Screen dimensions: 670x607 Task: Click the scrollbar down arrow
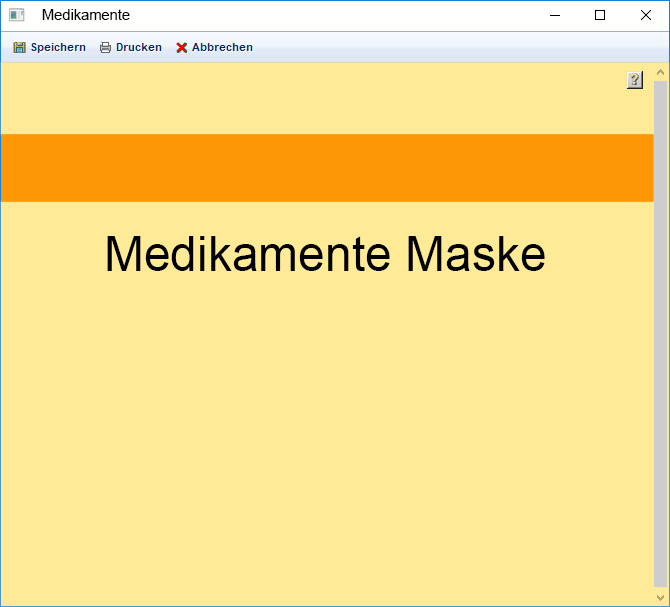point(660,597)
